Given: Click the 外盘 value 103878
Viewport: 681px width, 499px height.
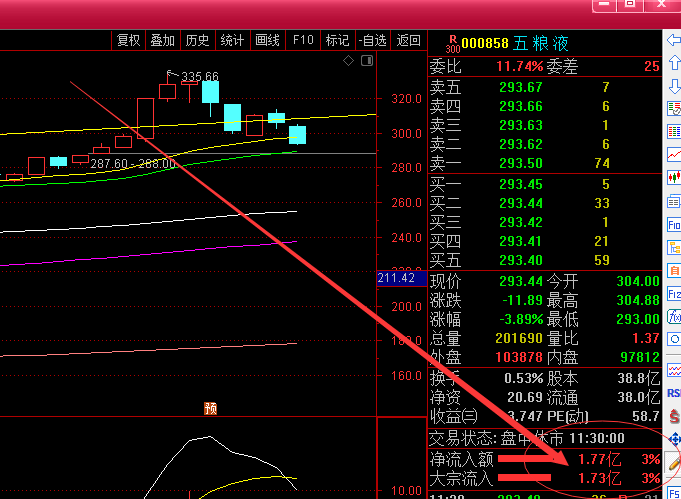Looking at the screenshot, I should coord(519,357).
